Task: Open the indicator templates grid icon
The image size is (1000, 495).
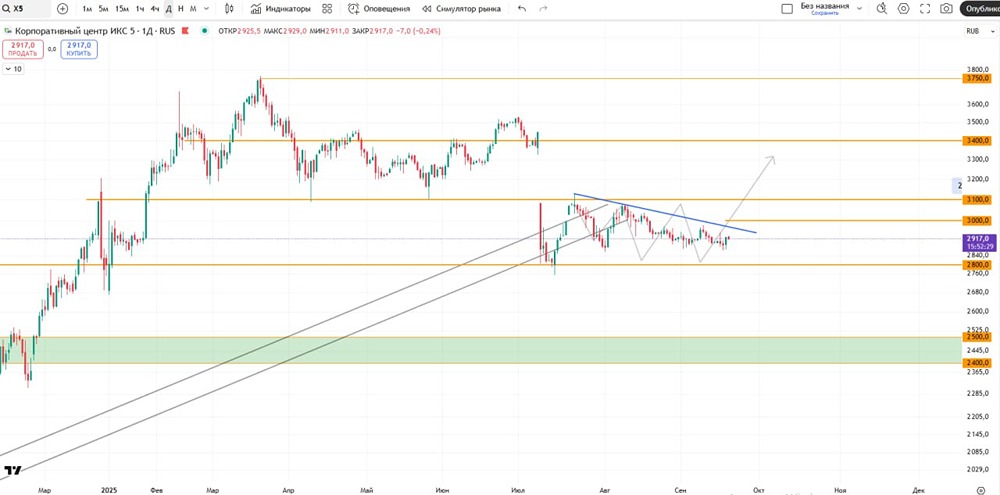Action: click(327, 9)
